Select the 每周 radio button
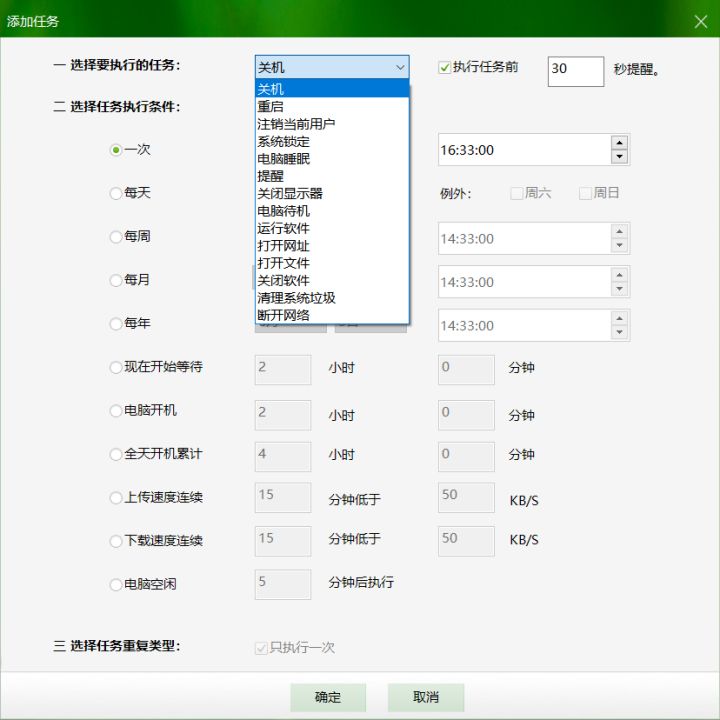Viewport: 720px width, 720px height. (116, 236)
